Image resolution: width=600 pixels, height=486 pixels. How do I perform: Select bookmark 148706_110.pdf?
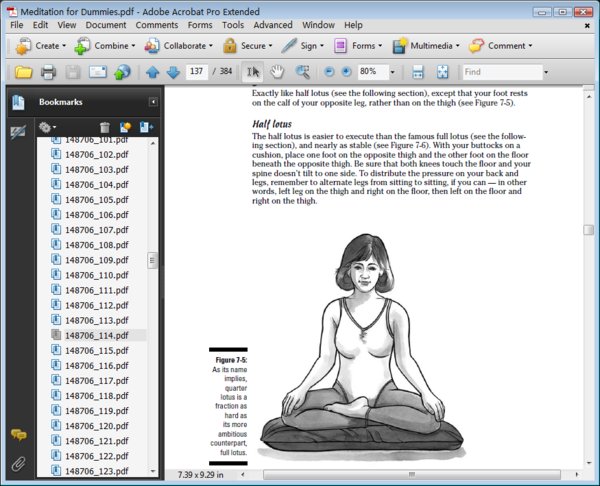pos(96,275)
